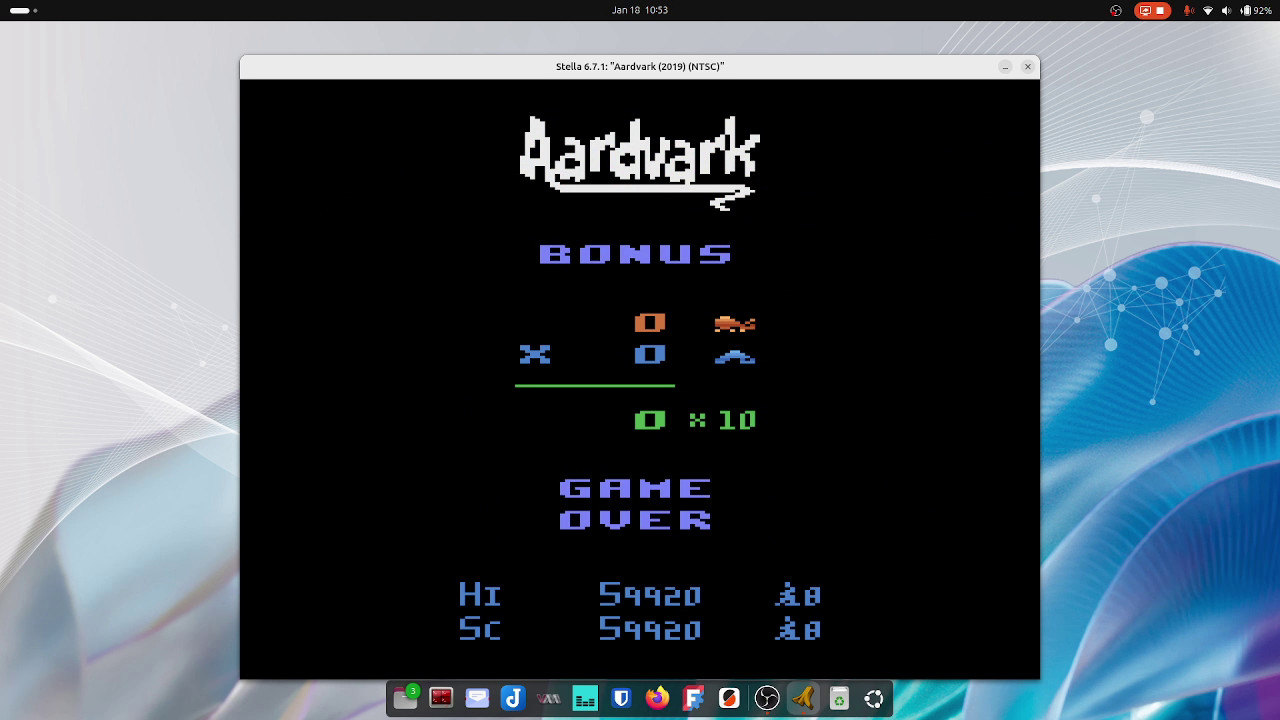Click the Activities workspace indicator at top-left
This screenshot has height=720, width=1280.
(x=24, y=10)
